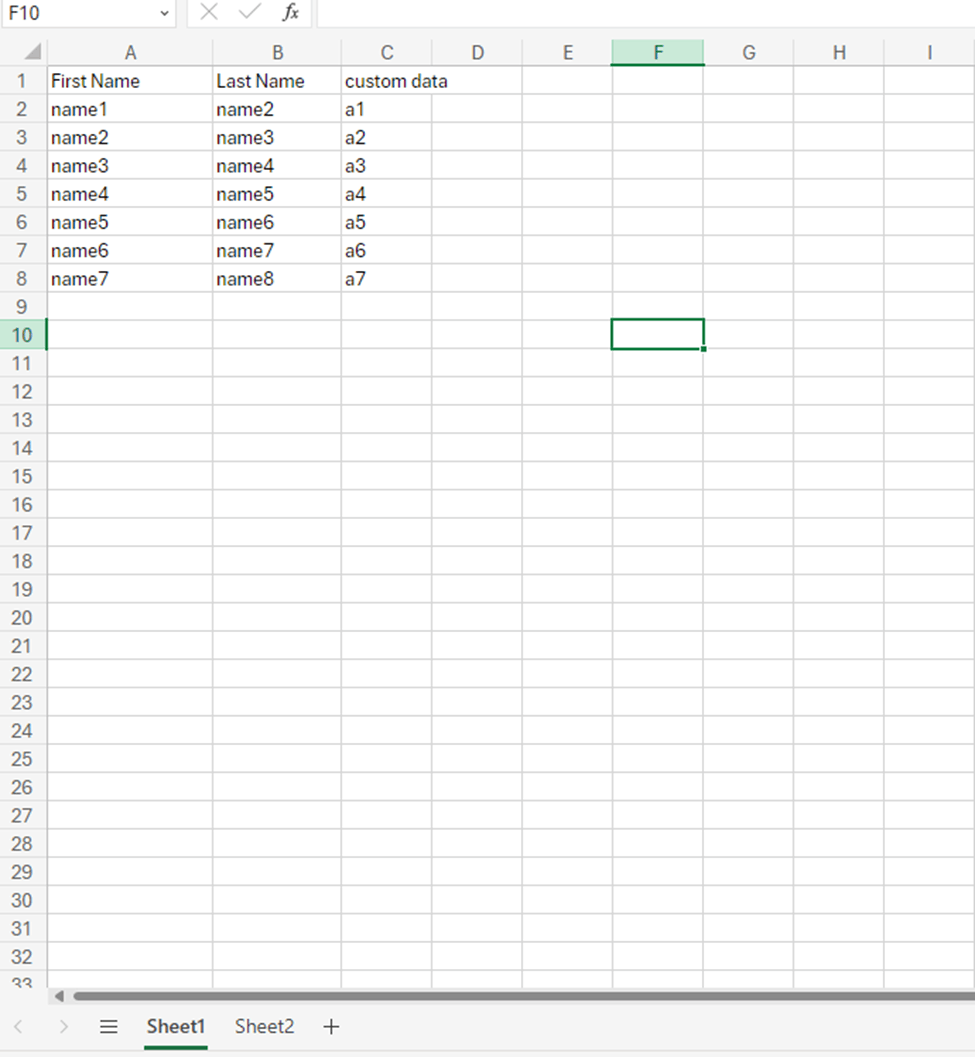The width and height of the screenshot is (975, 1057).
Task: Select cell B3 containing name3
Action: [277, 138]
